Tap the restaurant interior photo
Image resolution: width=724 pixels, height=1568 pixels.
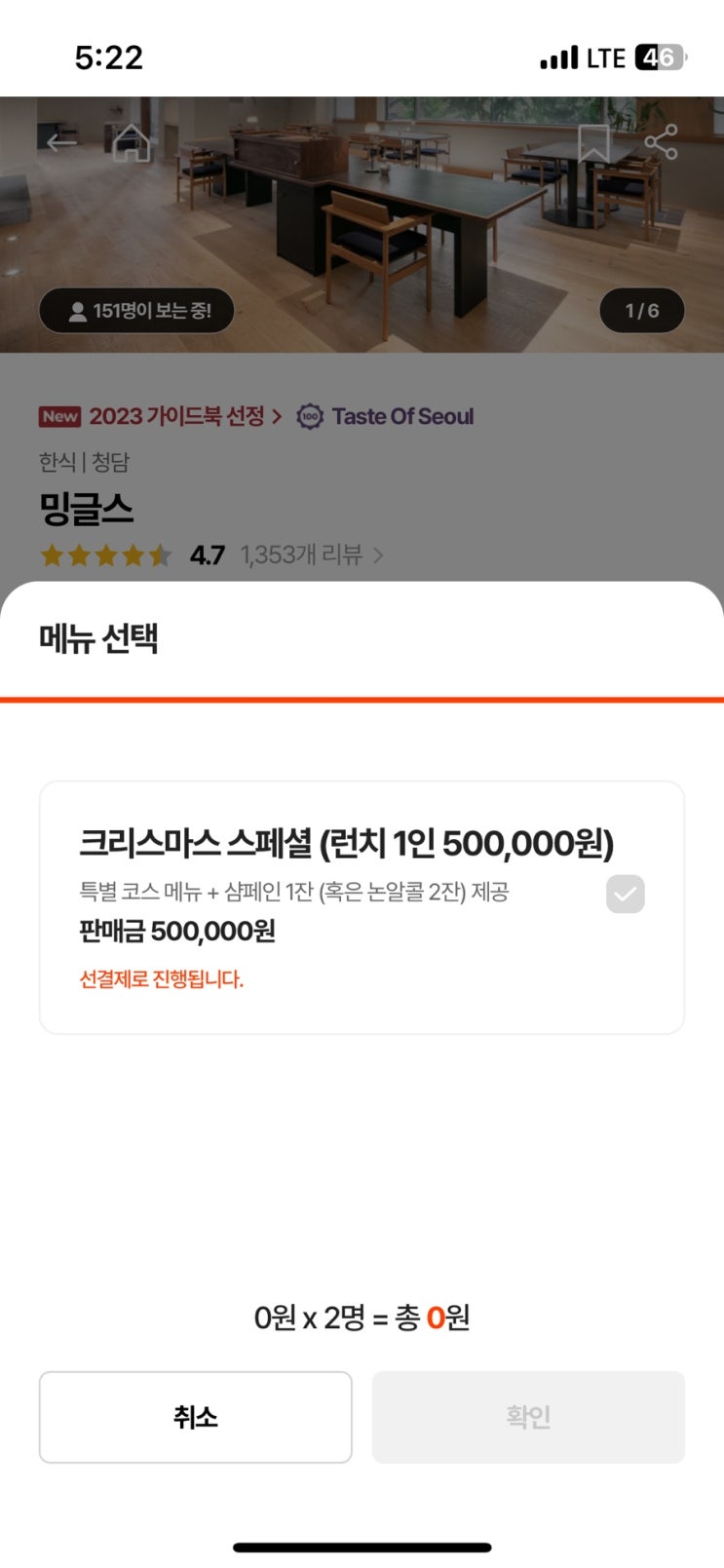tap(362, 224)
